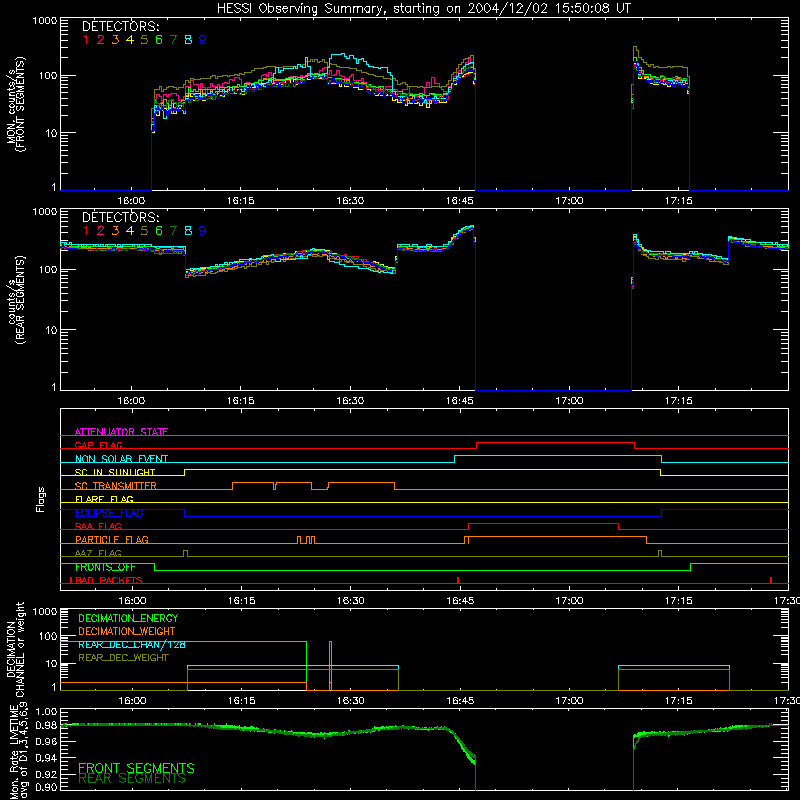Select magenta detector 2 in rear segments legend

[x=101, y=231]
